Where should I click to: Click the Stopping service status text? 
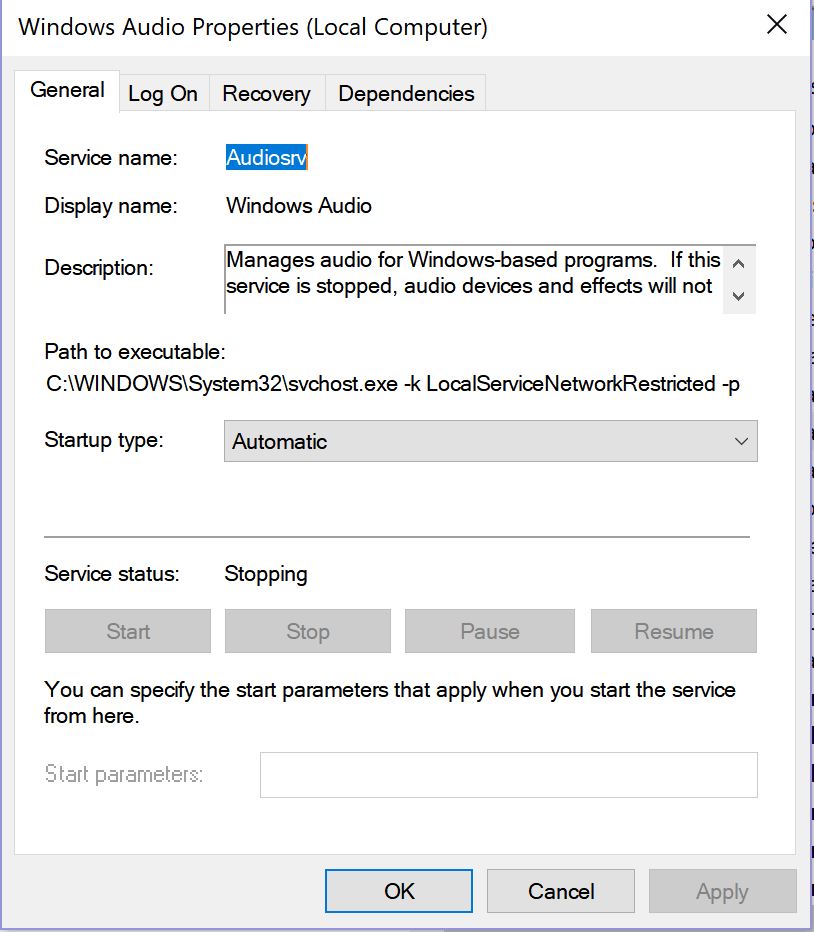pyautogui.click(x=266, y=574)
